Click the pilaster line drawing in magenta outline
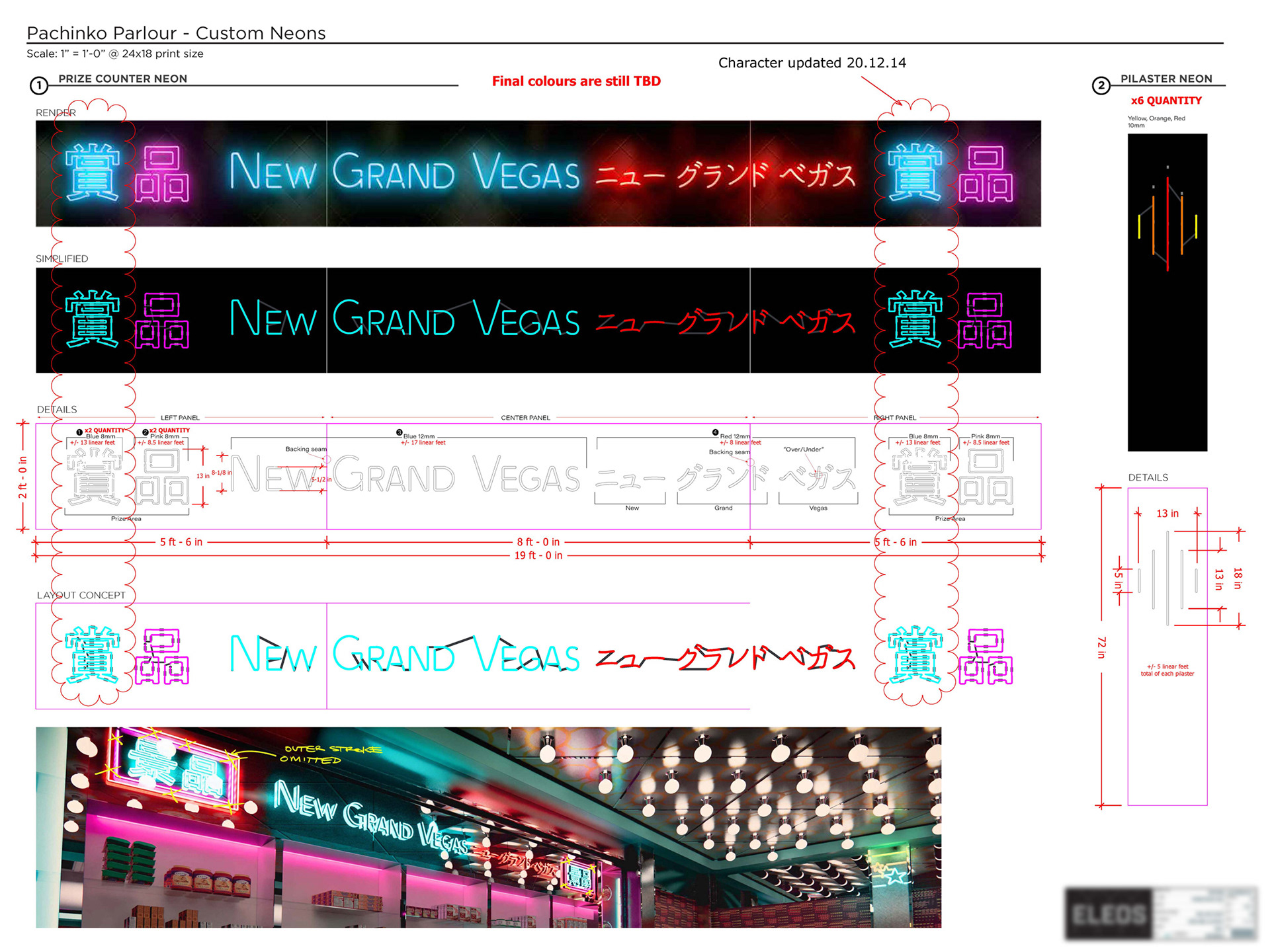The image size is (1270, 952). pyautogui.click(x=1167, y=647)
